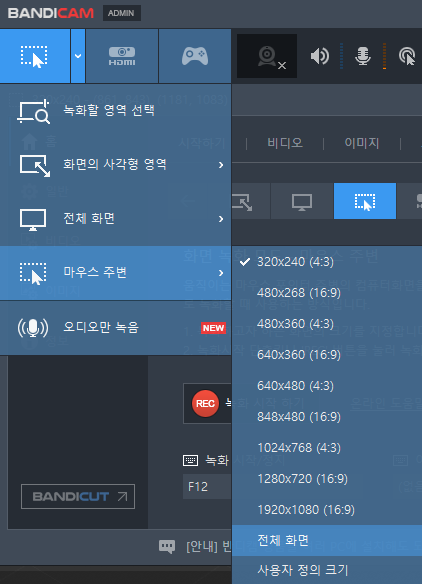Toggle the speaker sound icon

pos(320,56)
